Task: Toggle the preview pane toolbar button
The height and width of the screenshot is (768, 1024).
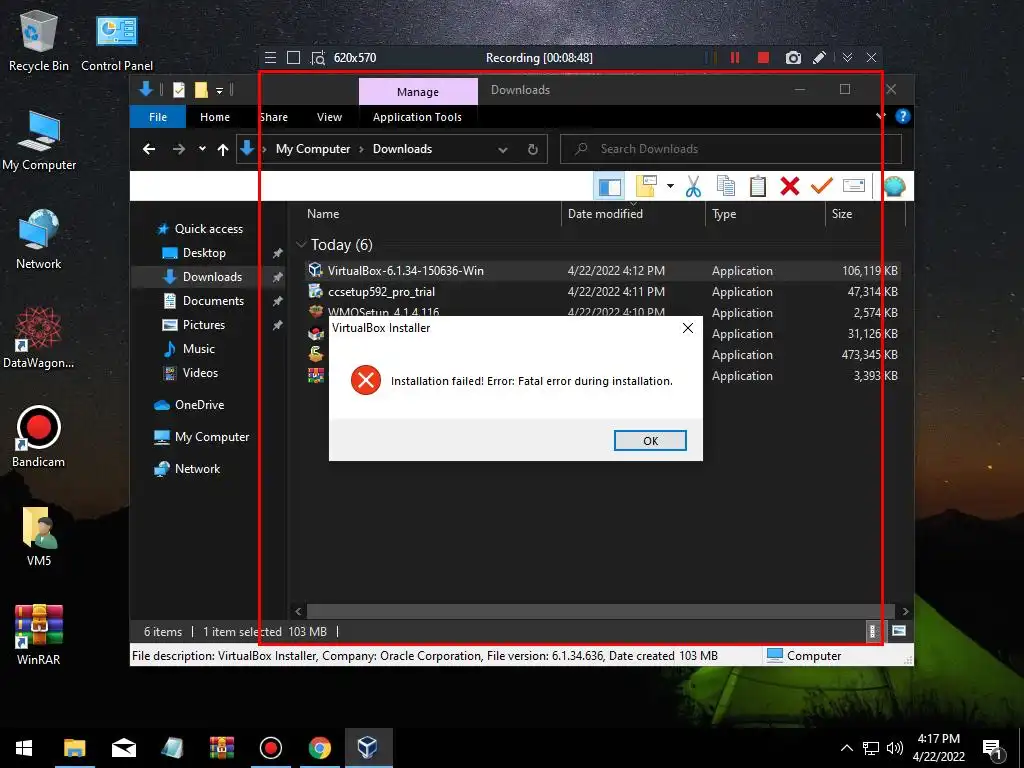Action: click(609, 187)
